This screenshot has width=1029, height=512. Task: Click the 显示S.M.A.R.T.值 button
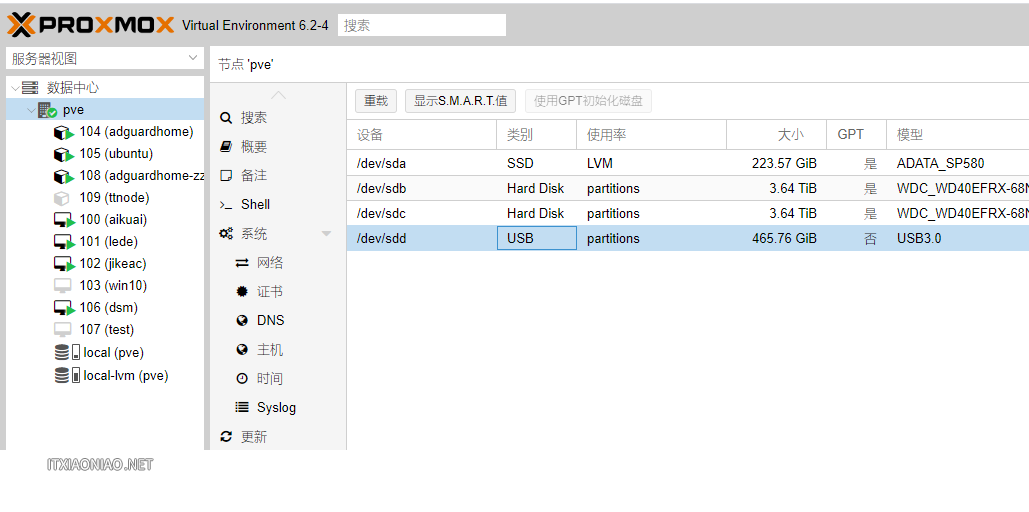[460, 101]
